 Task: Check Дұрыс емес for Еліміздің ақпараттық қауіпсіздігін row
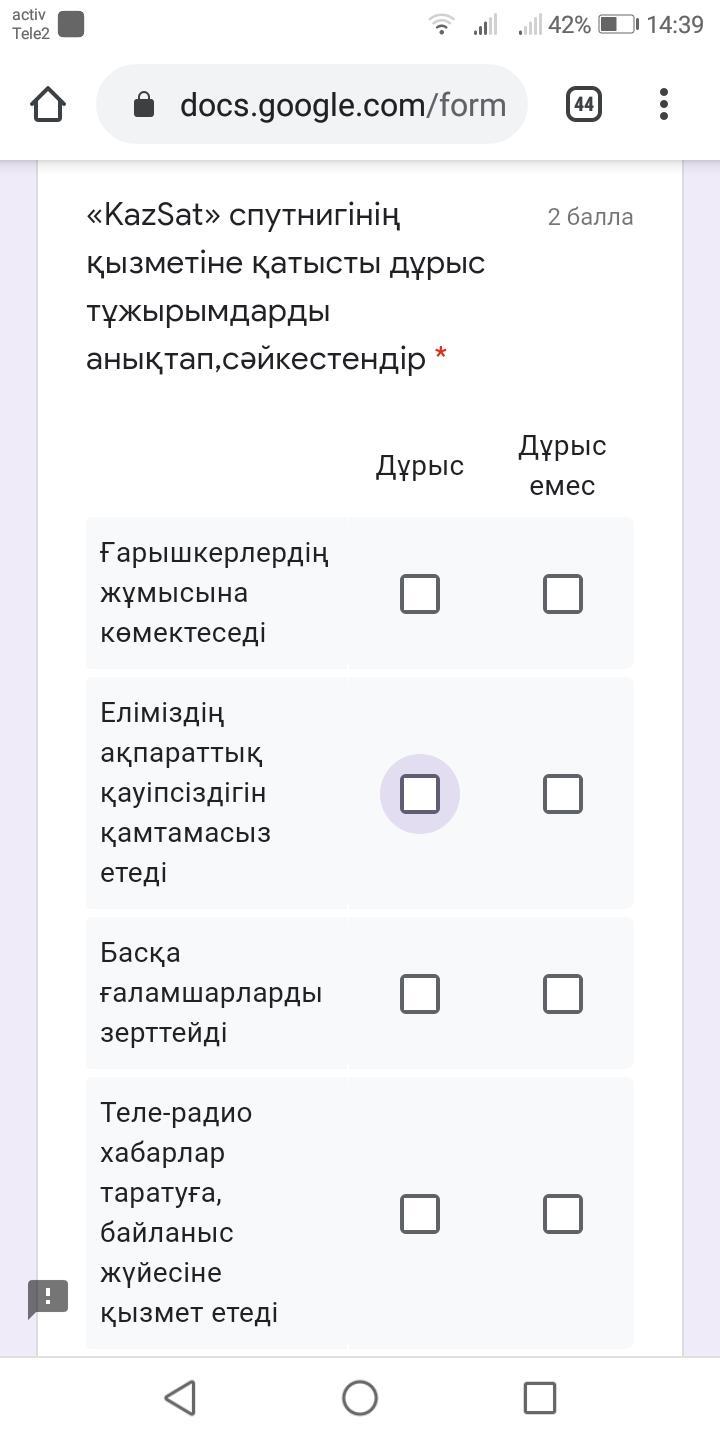563,794
